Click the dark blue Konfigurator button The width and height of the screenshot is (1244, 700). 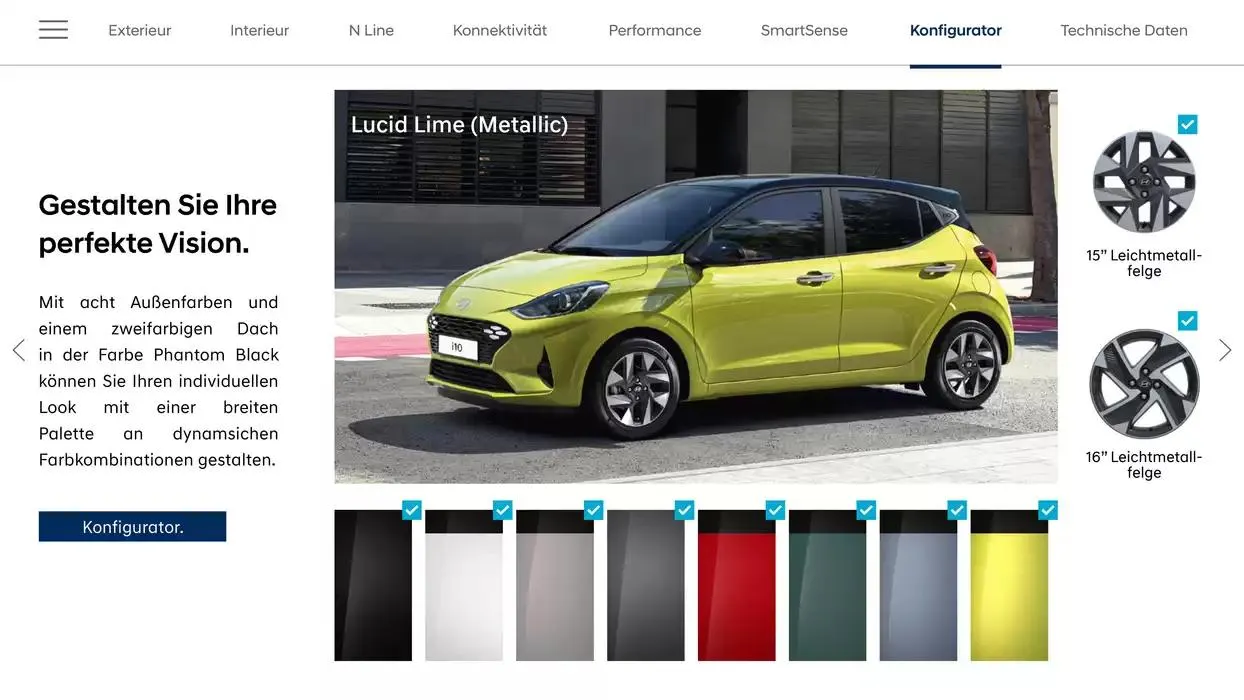tap(132, 526)
